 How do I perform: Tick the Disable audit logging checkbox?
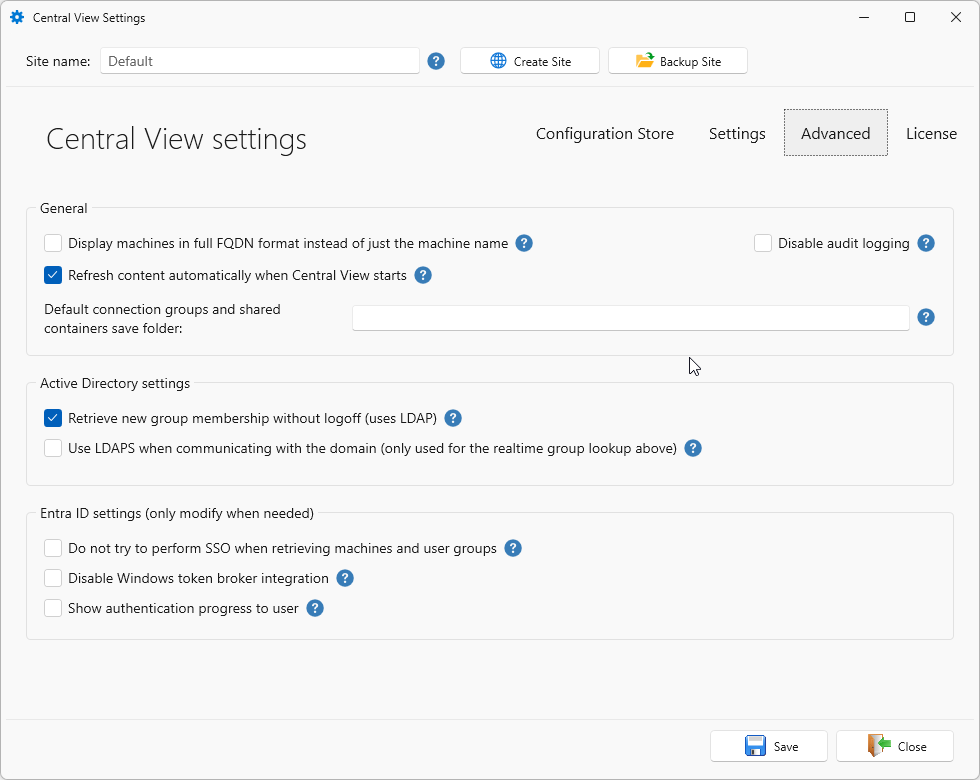[x=762, y=243]
